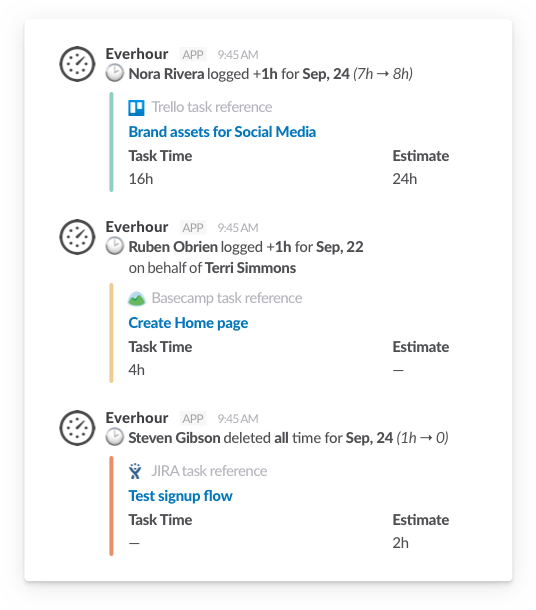Screen dimensions: 536x610
Task: Click Everhour avatar on Steven Gibson message
Action: (x=77, y=428)
